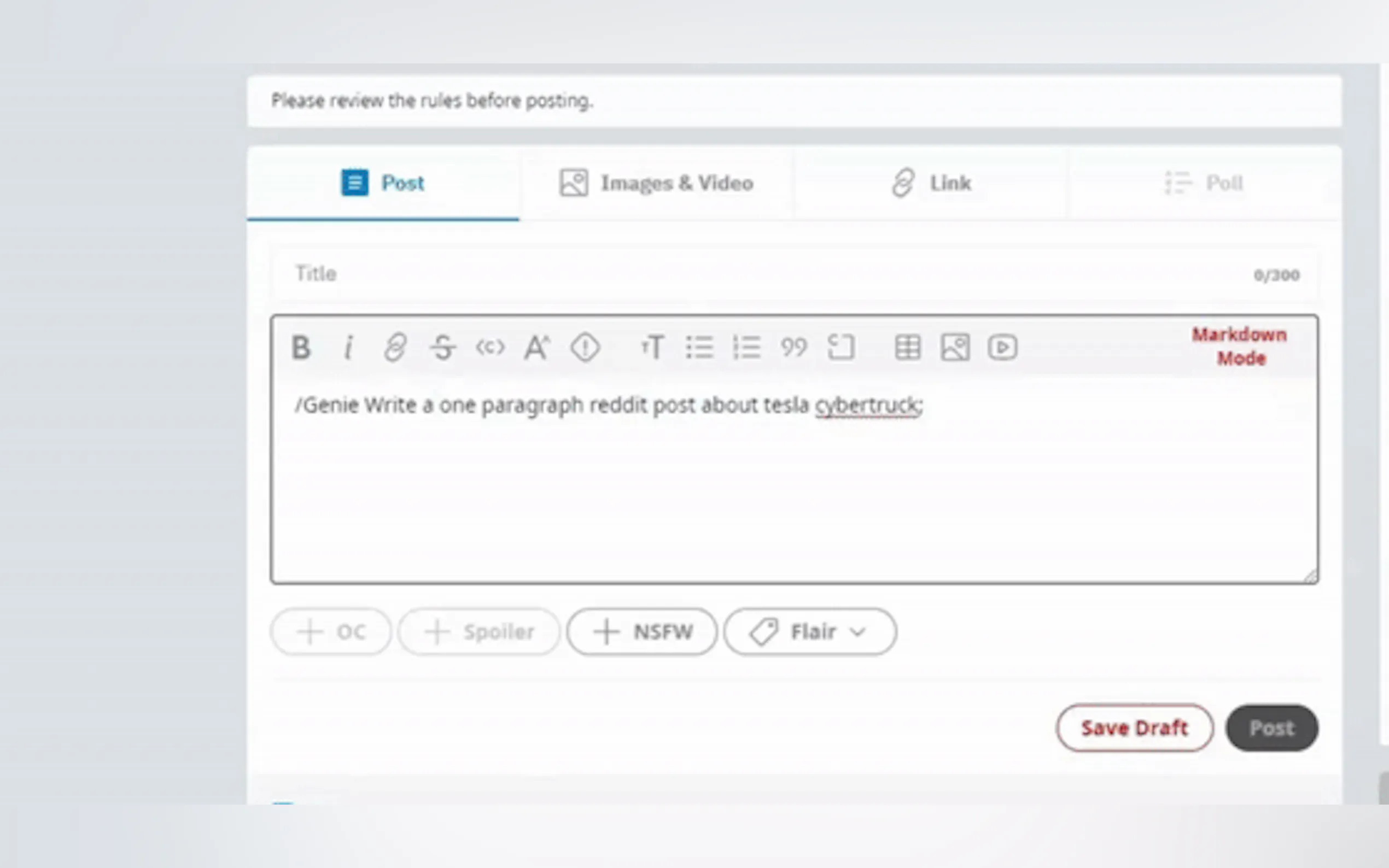Screen dimensions: 1389x868
Task: Apply italic formatting
Action: click(348, 347)
